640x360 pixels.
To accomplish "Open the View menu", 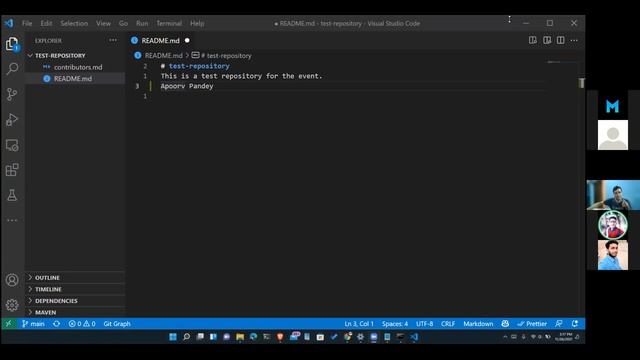I will coord(103,23).
